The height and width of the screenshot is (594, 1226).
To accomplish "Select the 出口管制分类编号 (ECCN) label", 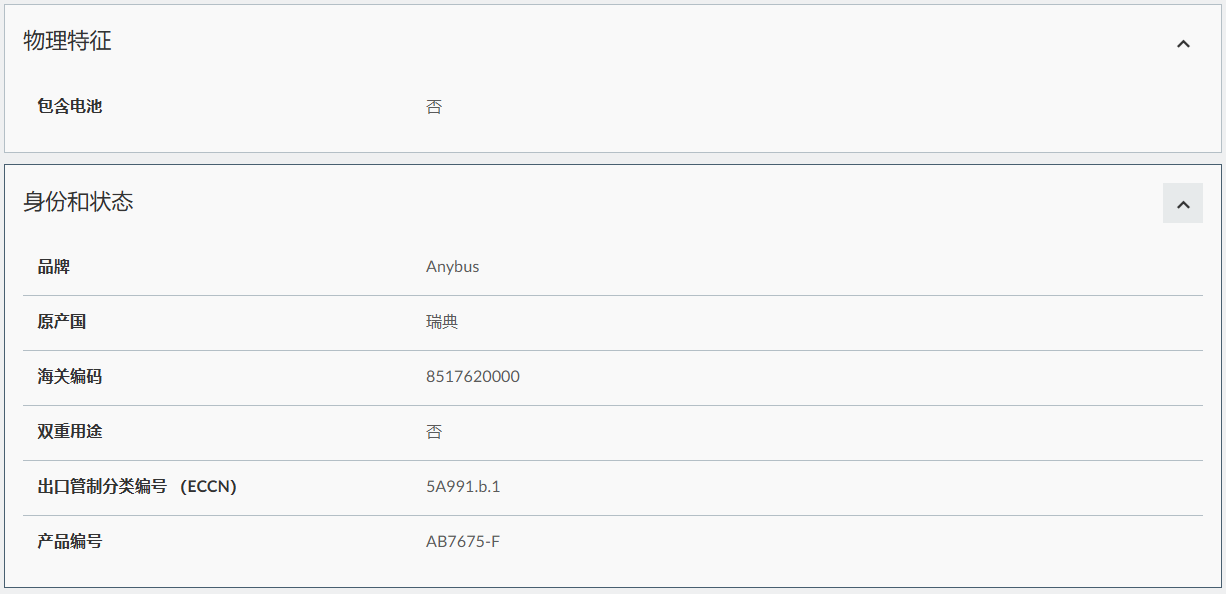I will (137, 487).
